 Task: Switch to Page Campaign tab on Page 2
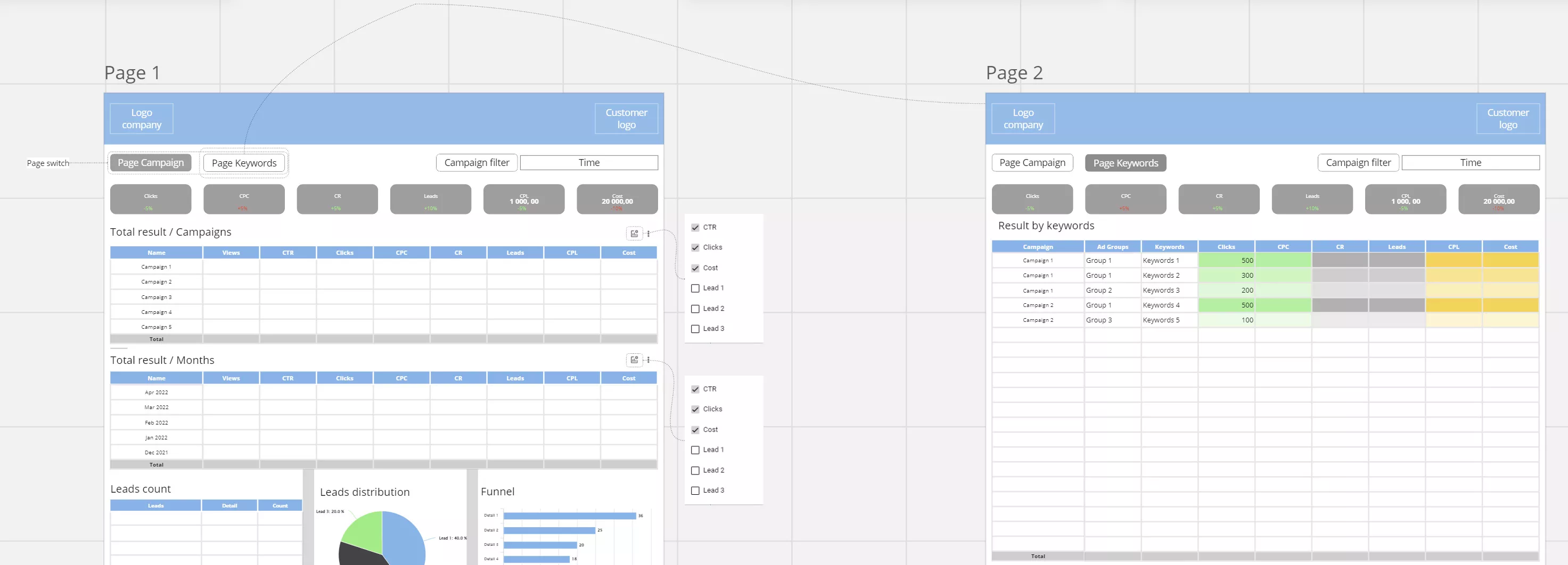(1032, 162)
